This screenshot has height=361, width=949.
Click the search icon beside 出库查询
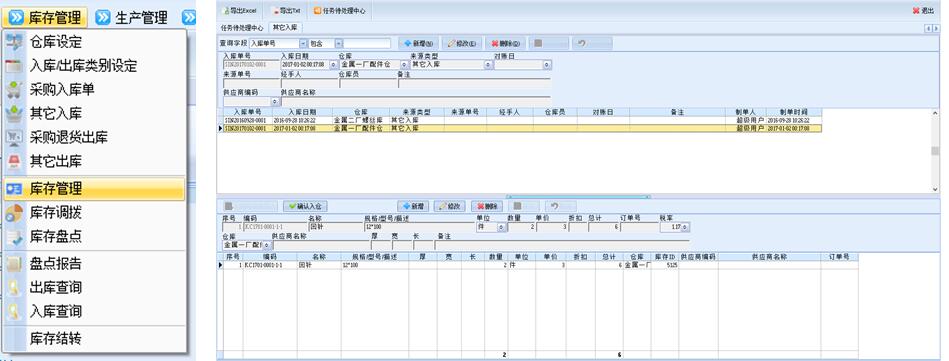tap(14, 288)
